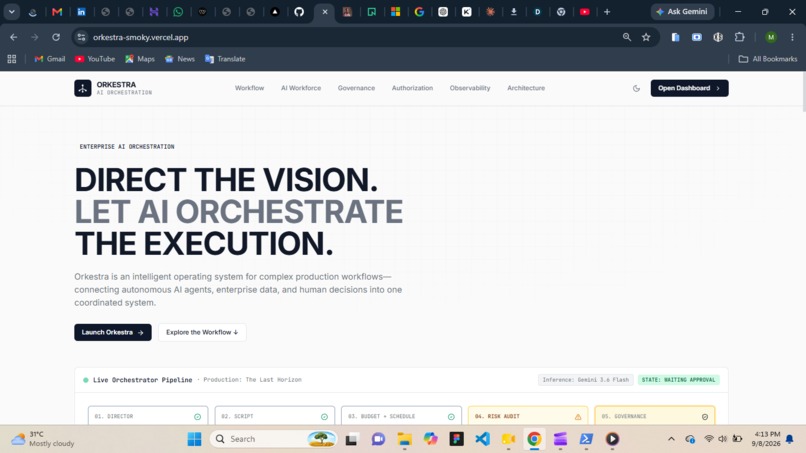The height and width of the screenshot is (453, 806).
Task: Open the Extensions puzzle icon
Action: click(739, 37)
